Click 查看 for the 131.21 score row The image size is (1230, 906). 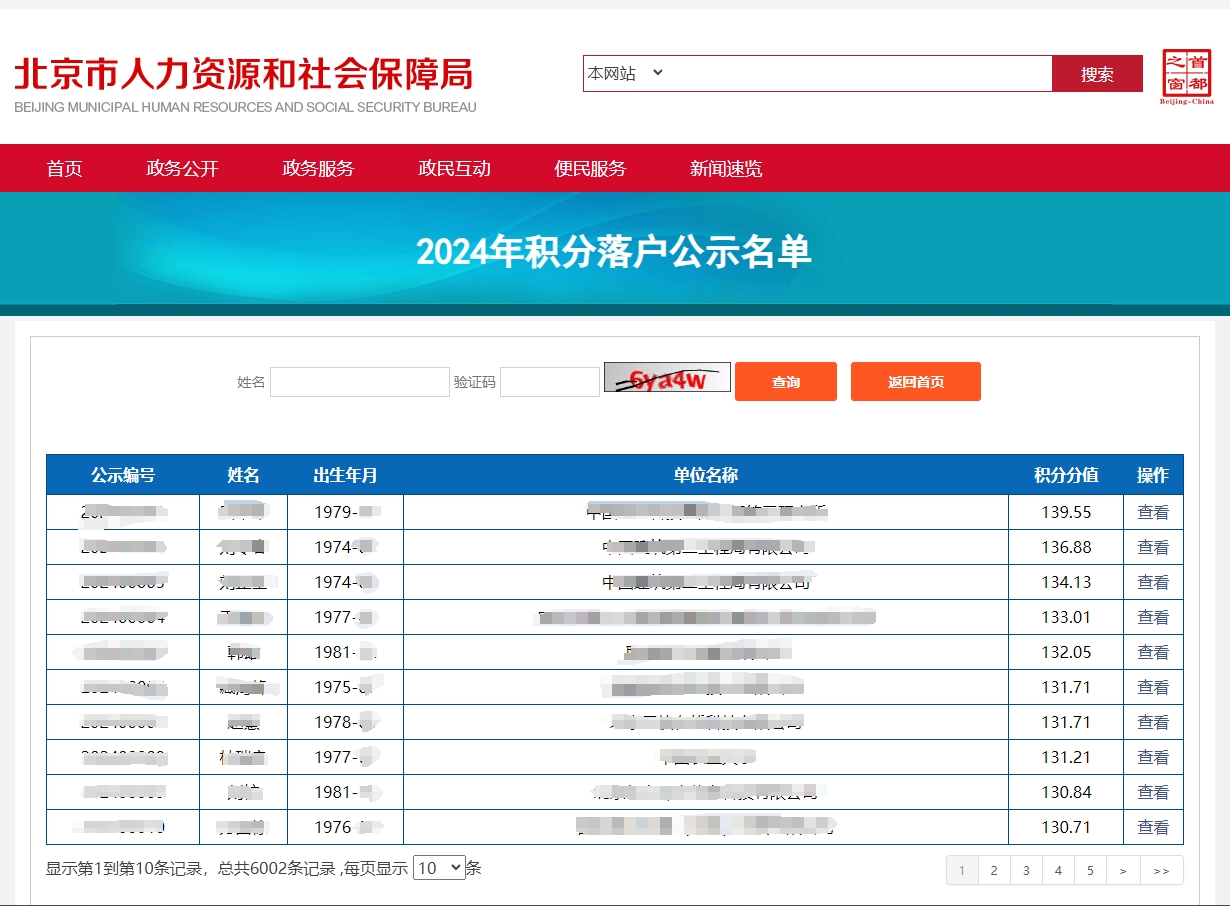pyautogui.click(x=1153, y=757)
